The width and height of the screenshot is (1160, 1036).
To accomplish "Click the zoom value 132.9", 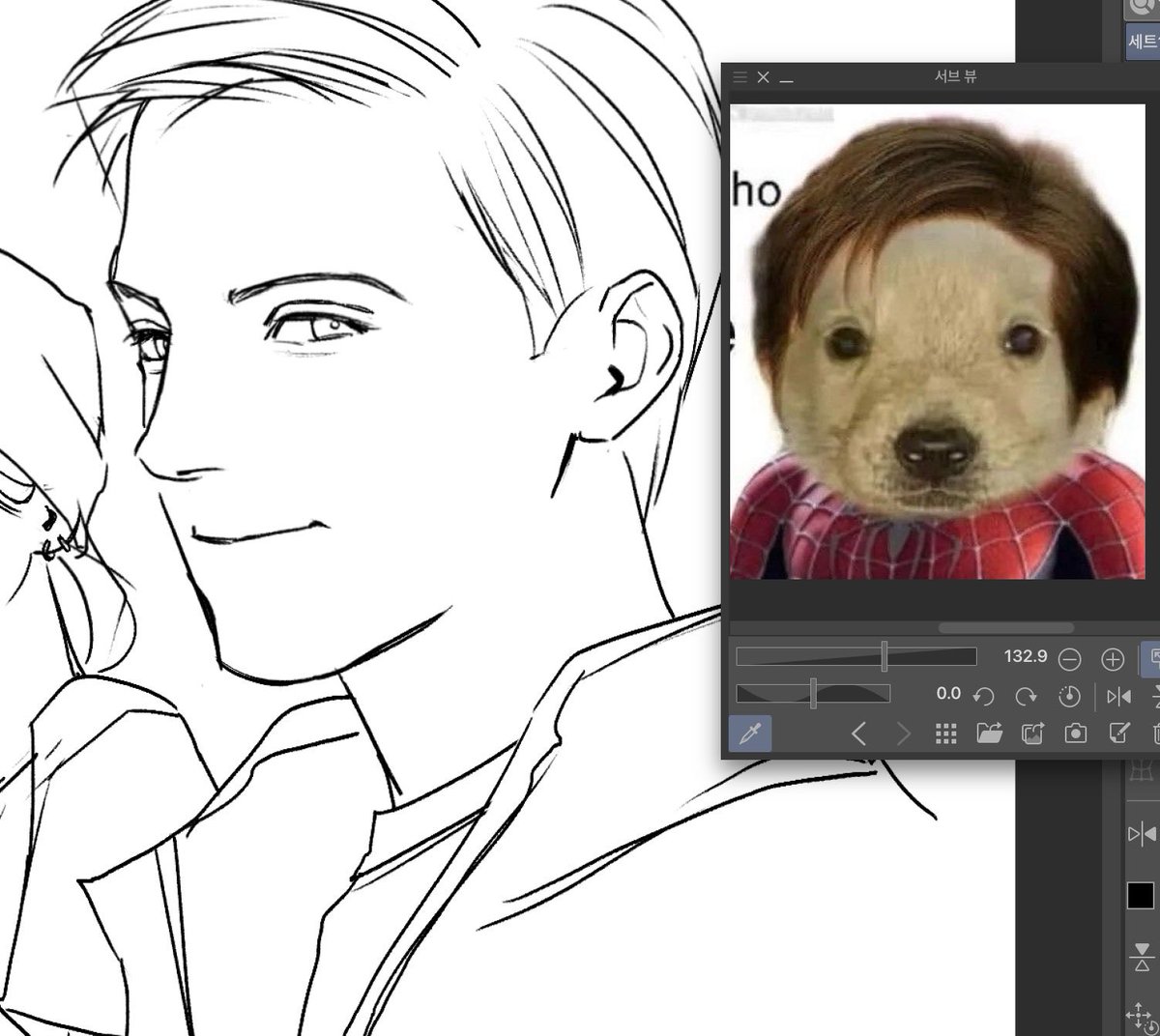I will 1026,656.
